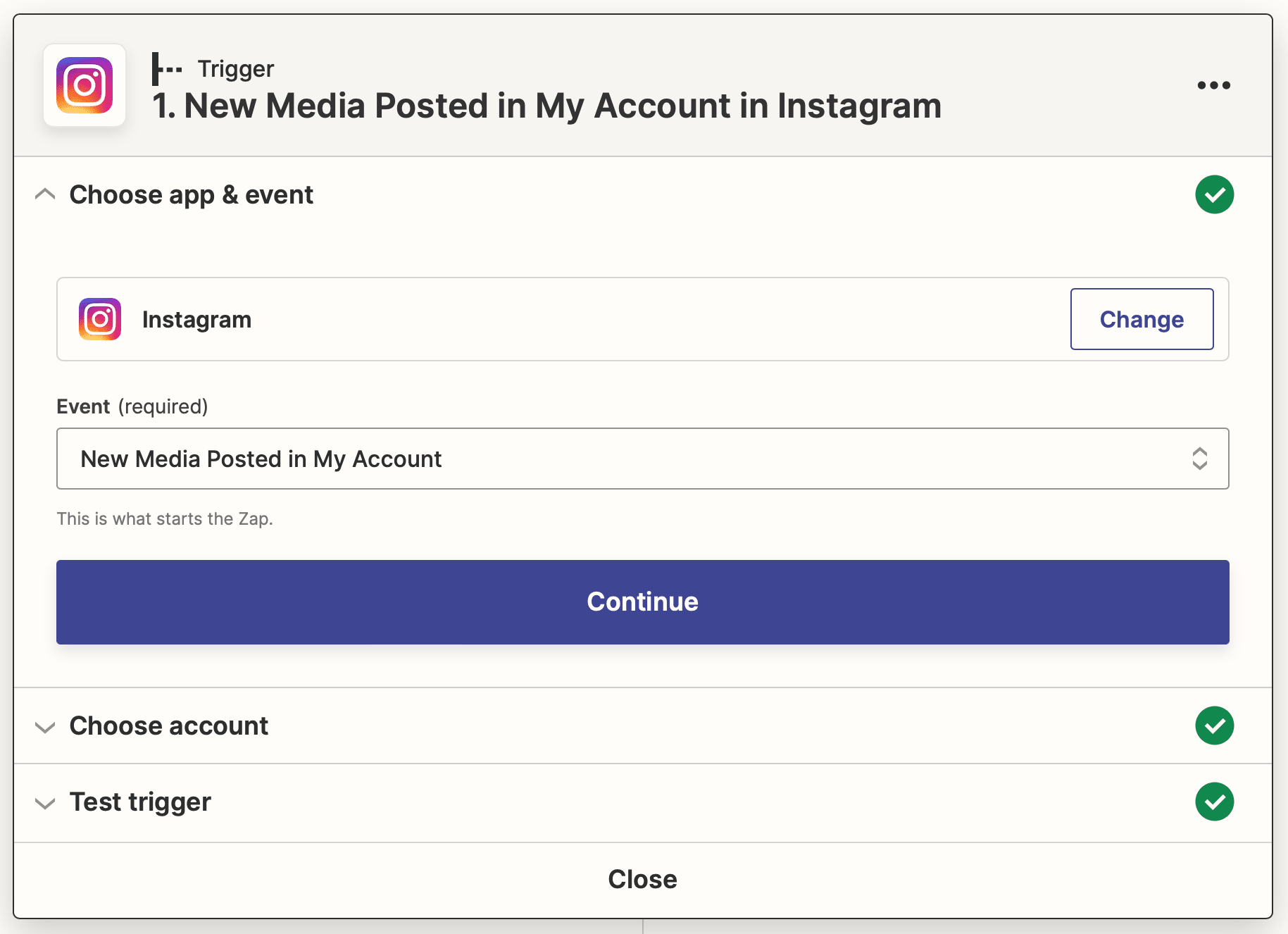This screenshot has width=1288, height=934.
Task: Click the Instagram icon in the app selector
Action: 99,319
